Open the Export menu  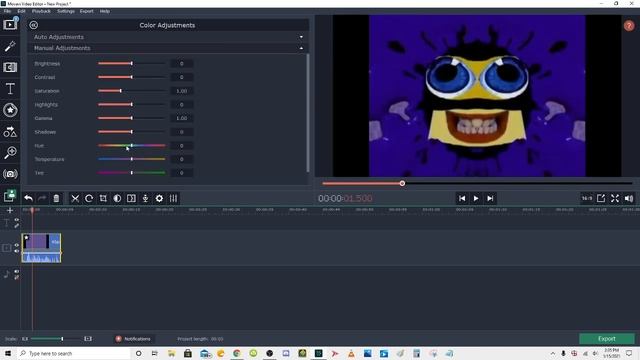[87, 11]
